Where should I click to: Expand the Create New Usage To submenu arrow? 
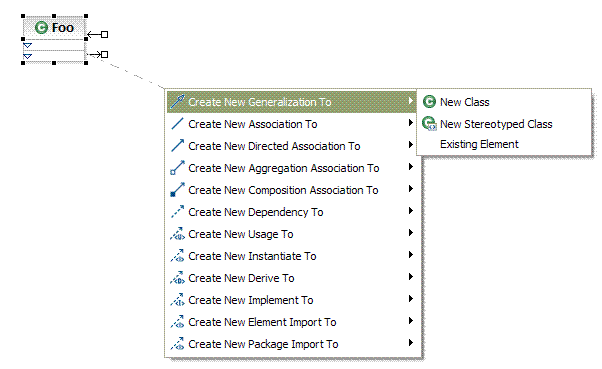411,233
